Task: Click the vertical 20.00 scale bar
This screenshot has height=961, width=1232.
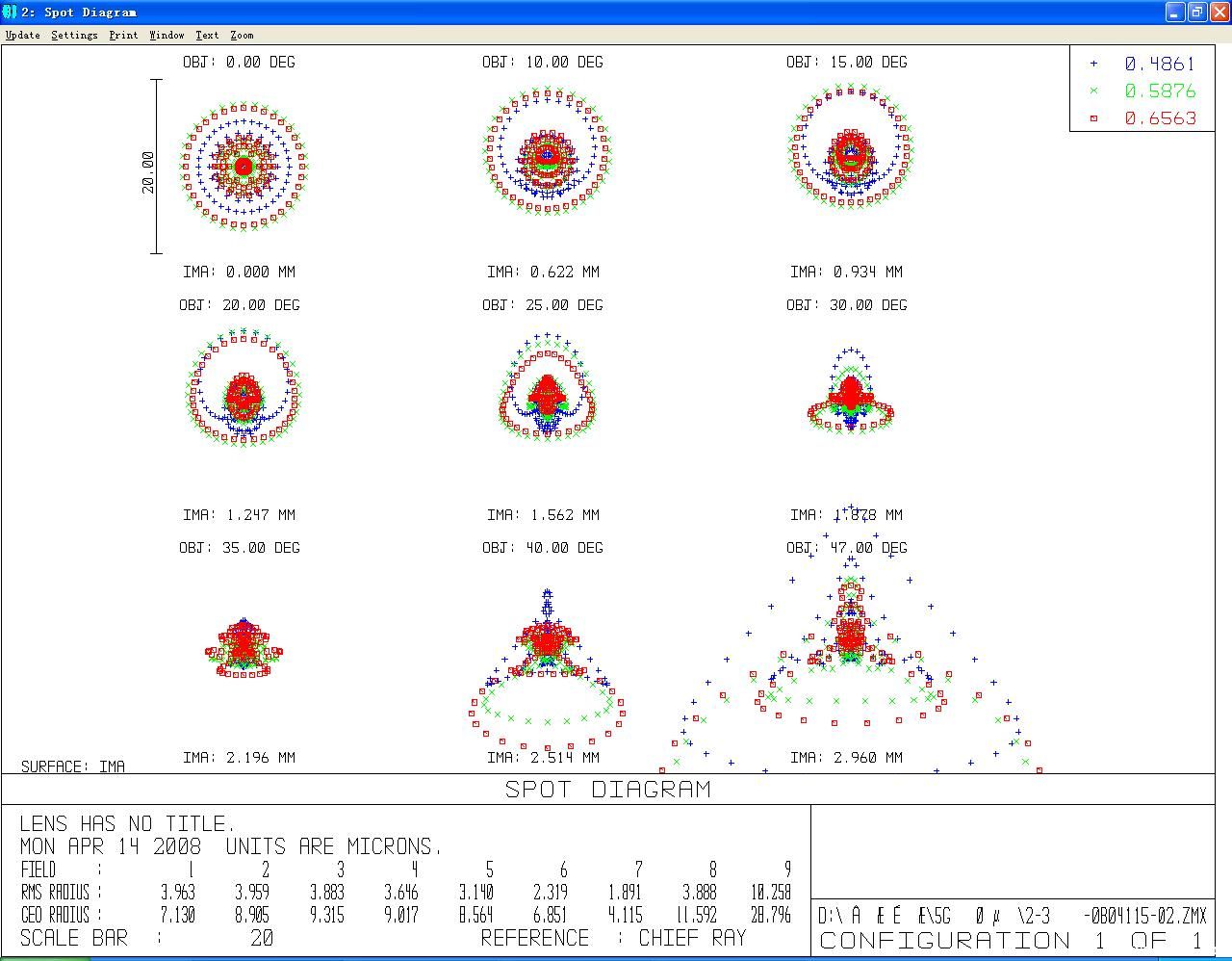Action: pos(156,166)
